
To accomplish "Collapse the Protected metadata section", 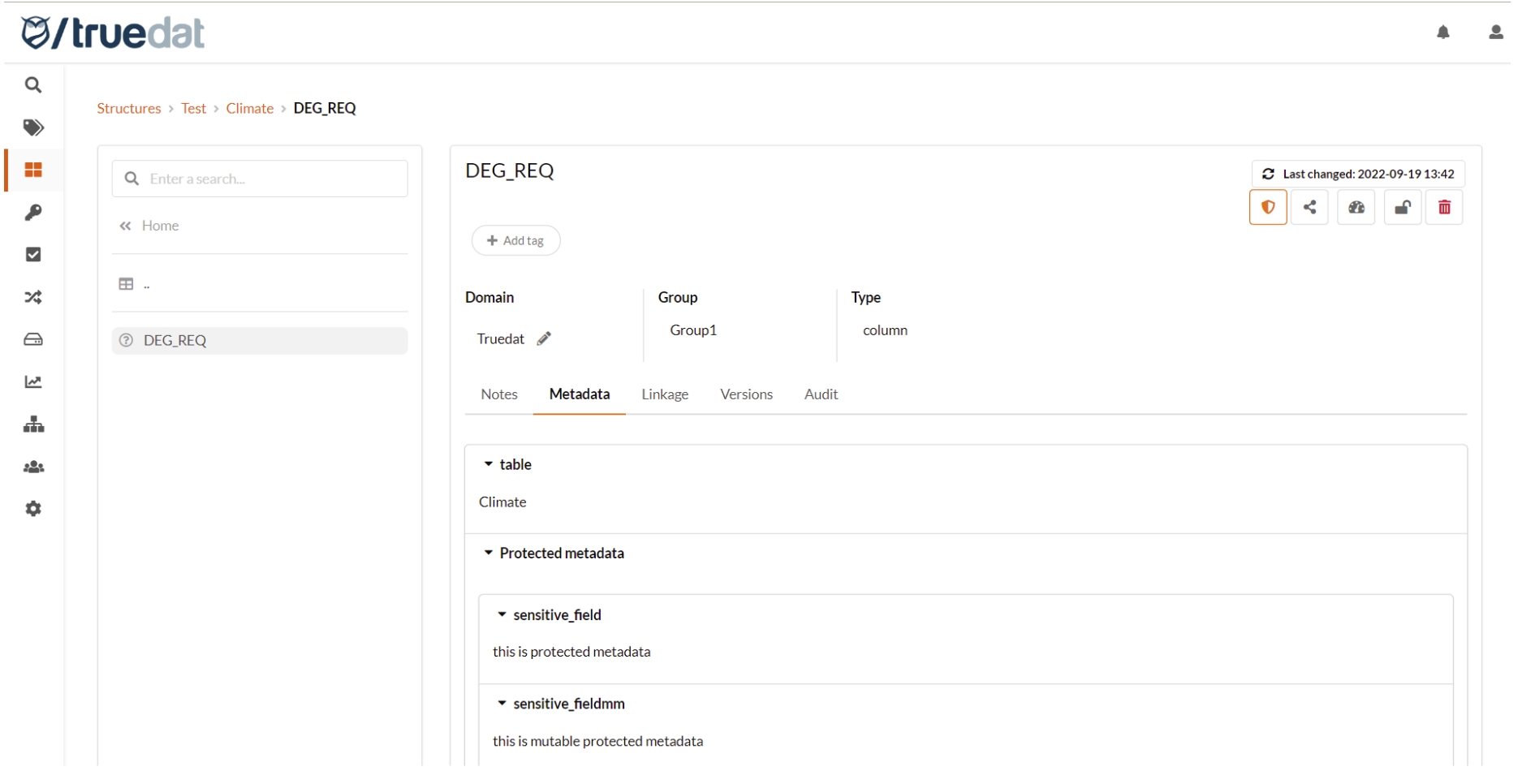I will click(489, 554).
